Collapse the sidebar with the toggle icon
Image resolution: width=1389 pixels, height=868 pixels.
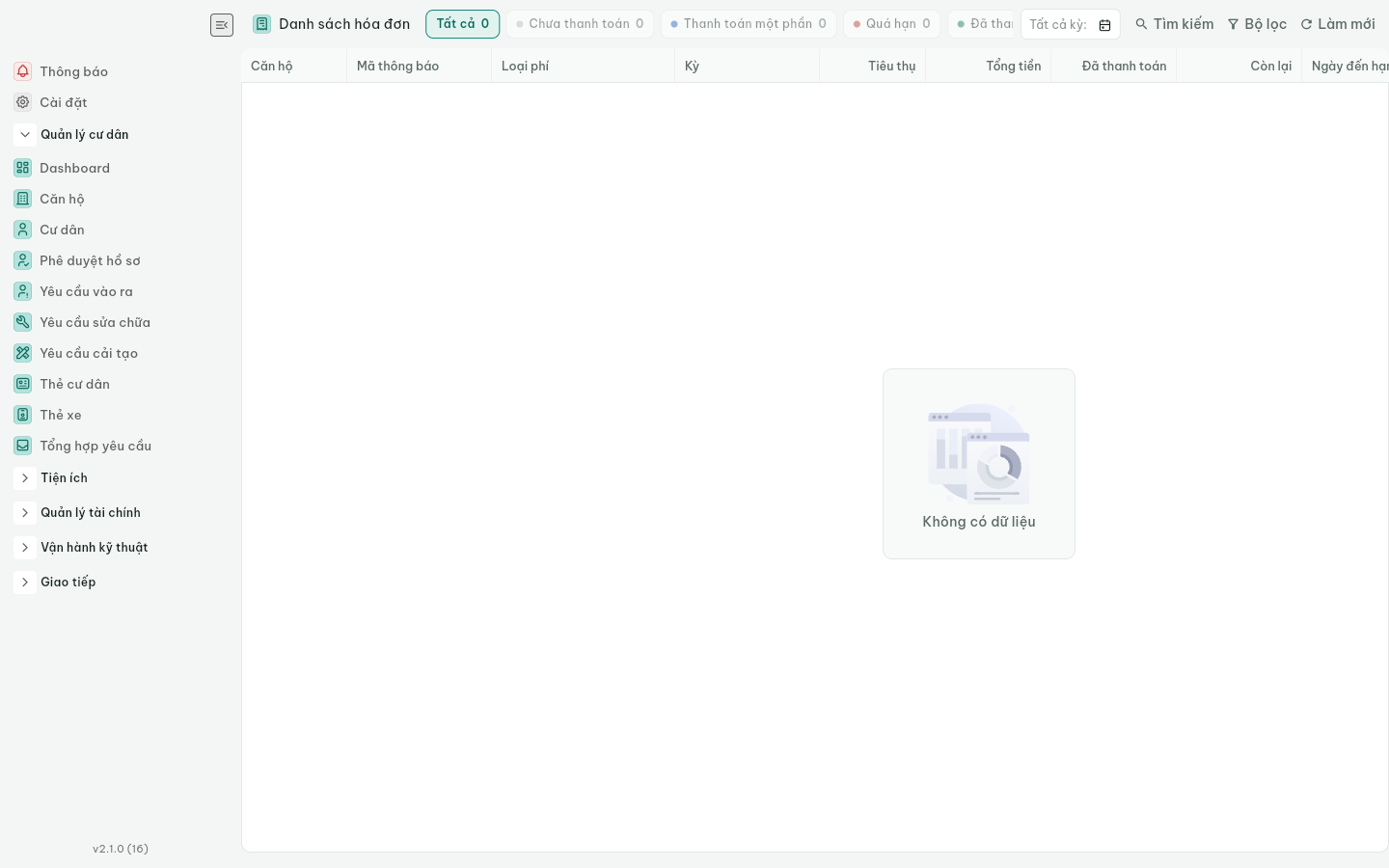(222, 25)
